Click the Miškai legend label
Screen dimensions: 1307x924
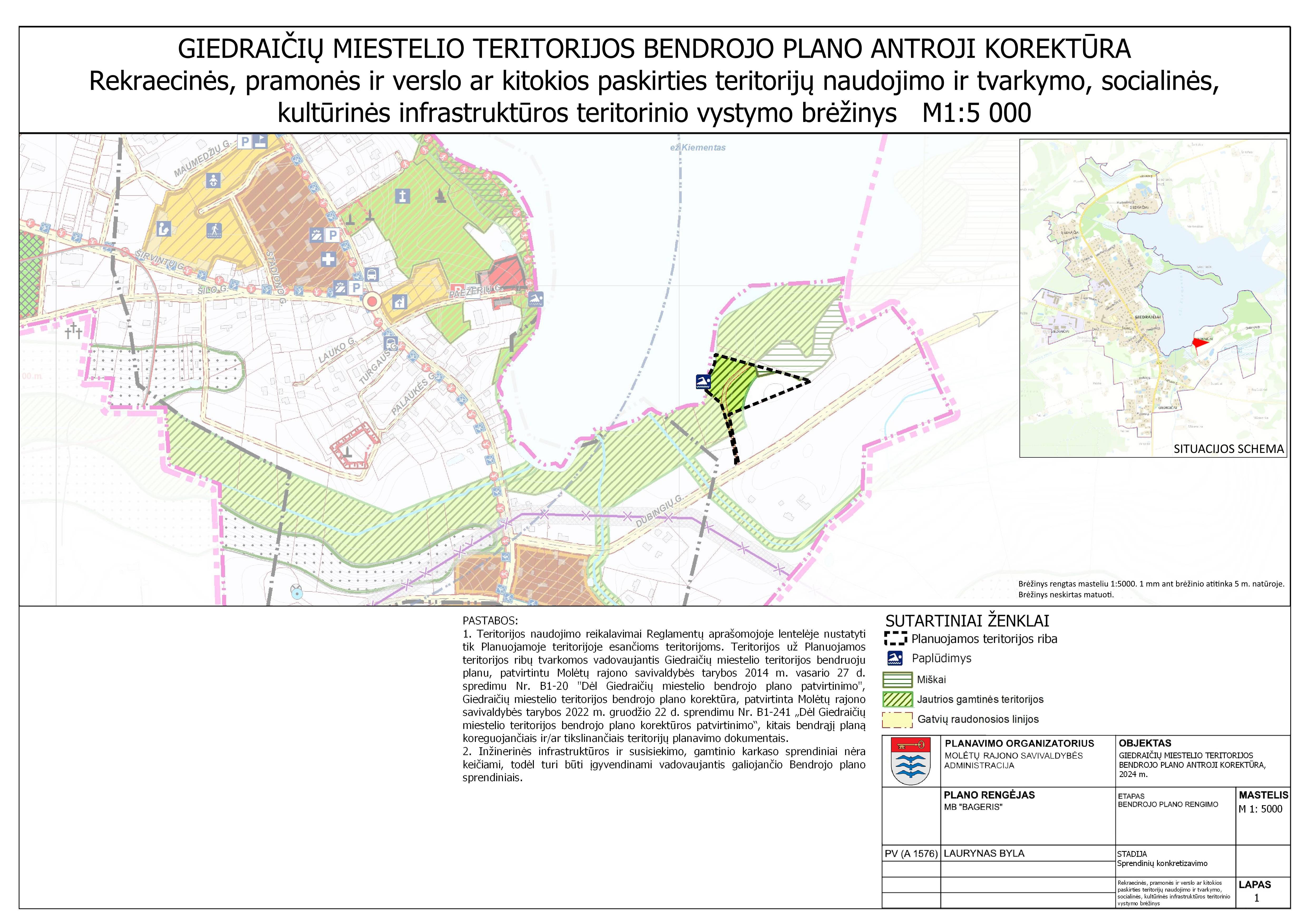pyautogui.click(x=931, y=679)
